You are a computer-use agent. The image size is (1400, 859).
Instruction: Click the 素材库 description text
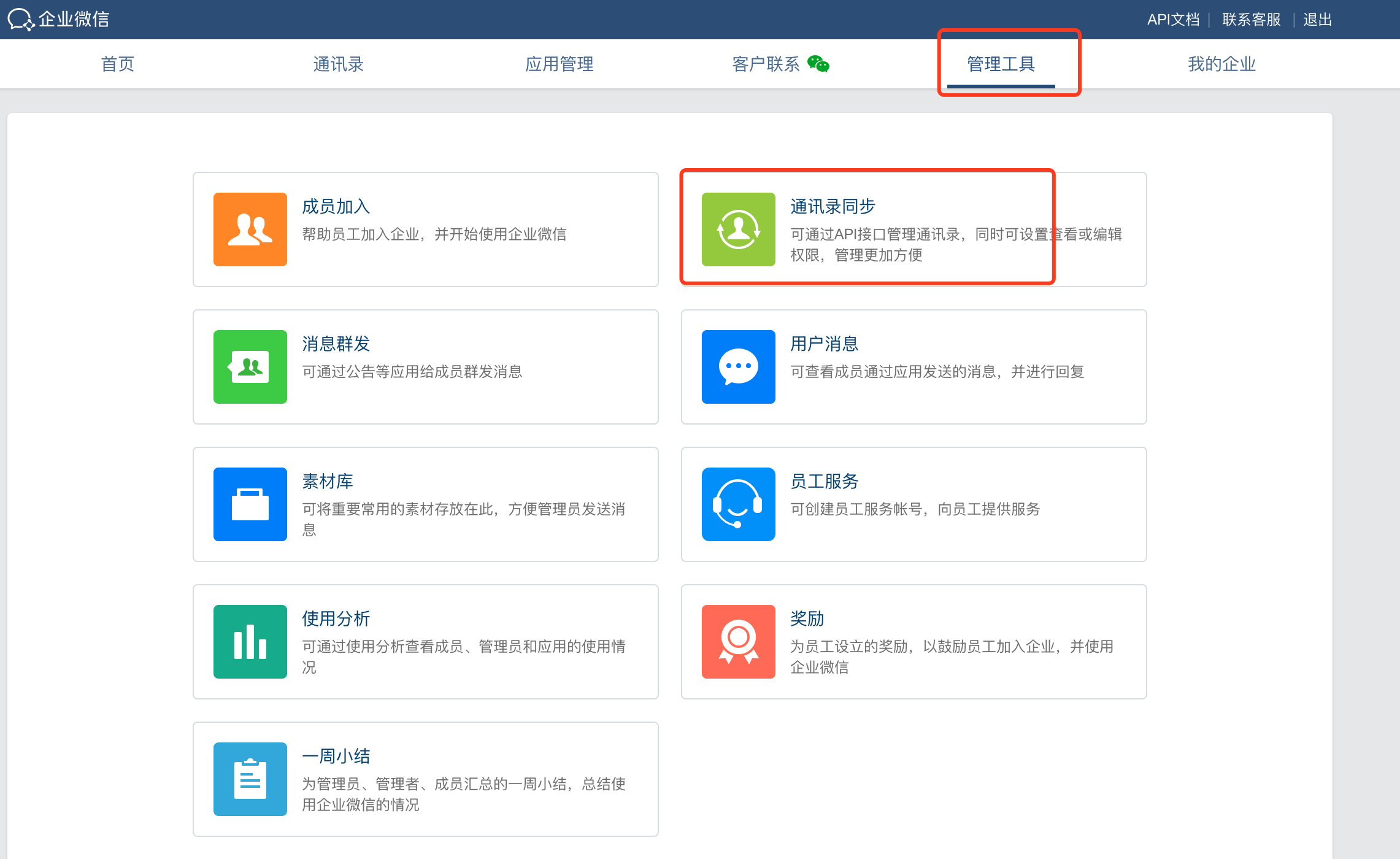464,520
